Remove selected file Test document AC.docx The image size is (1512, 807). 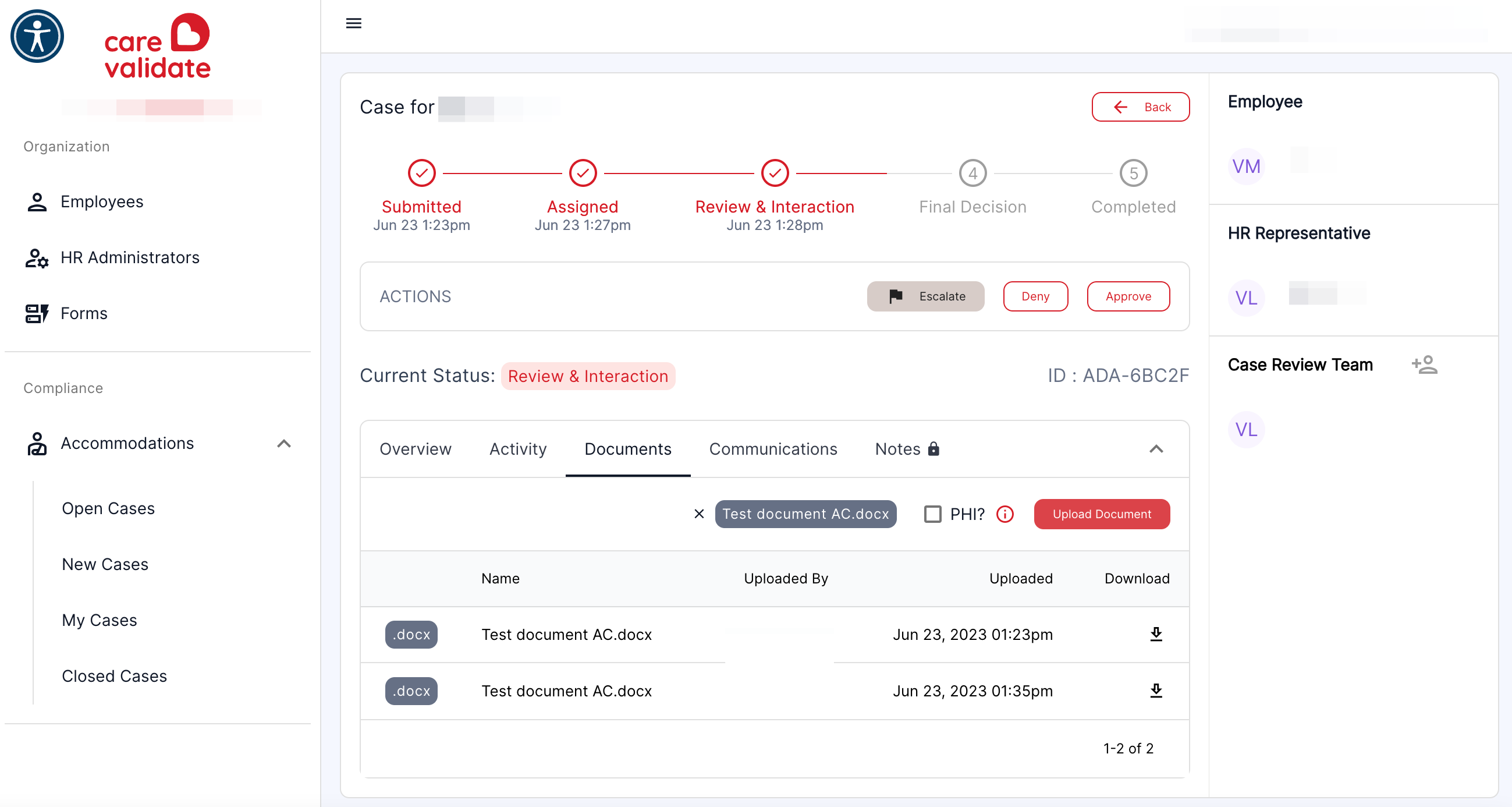pyautogui.click(x=698, y=514)
